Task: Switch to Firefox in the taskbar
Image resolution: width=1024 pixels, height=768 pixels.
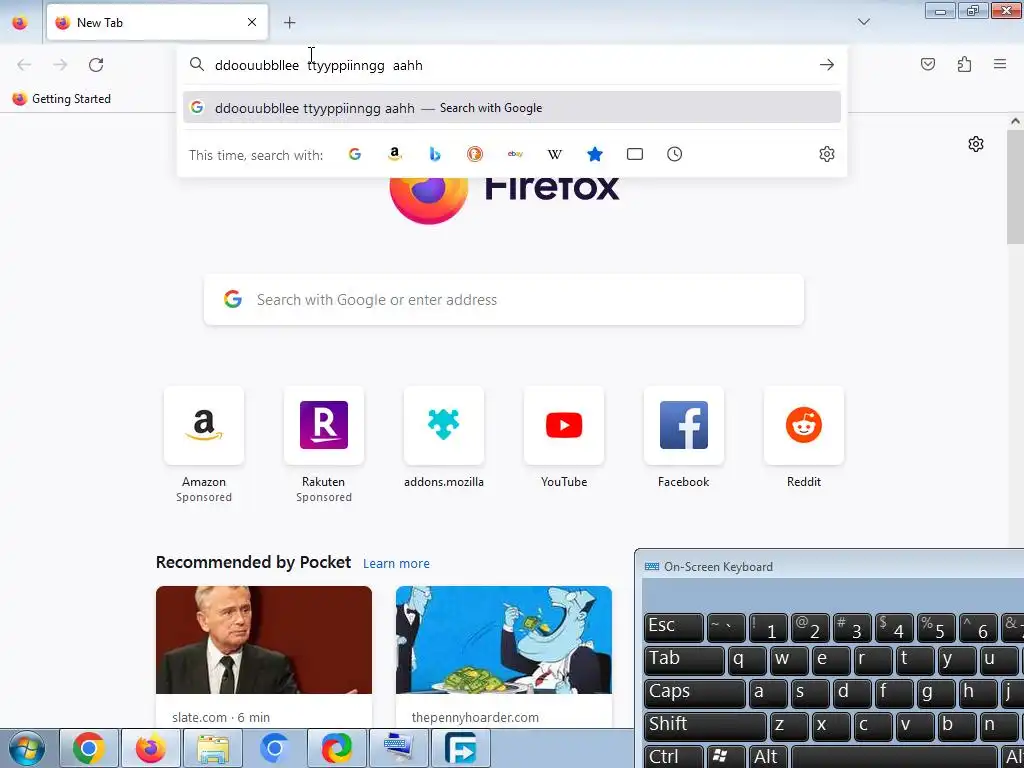Action: 151,748
